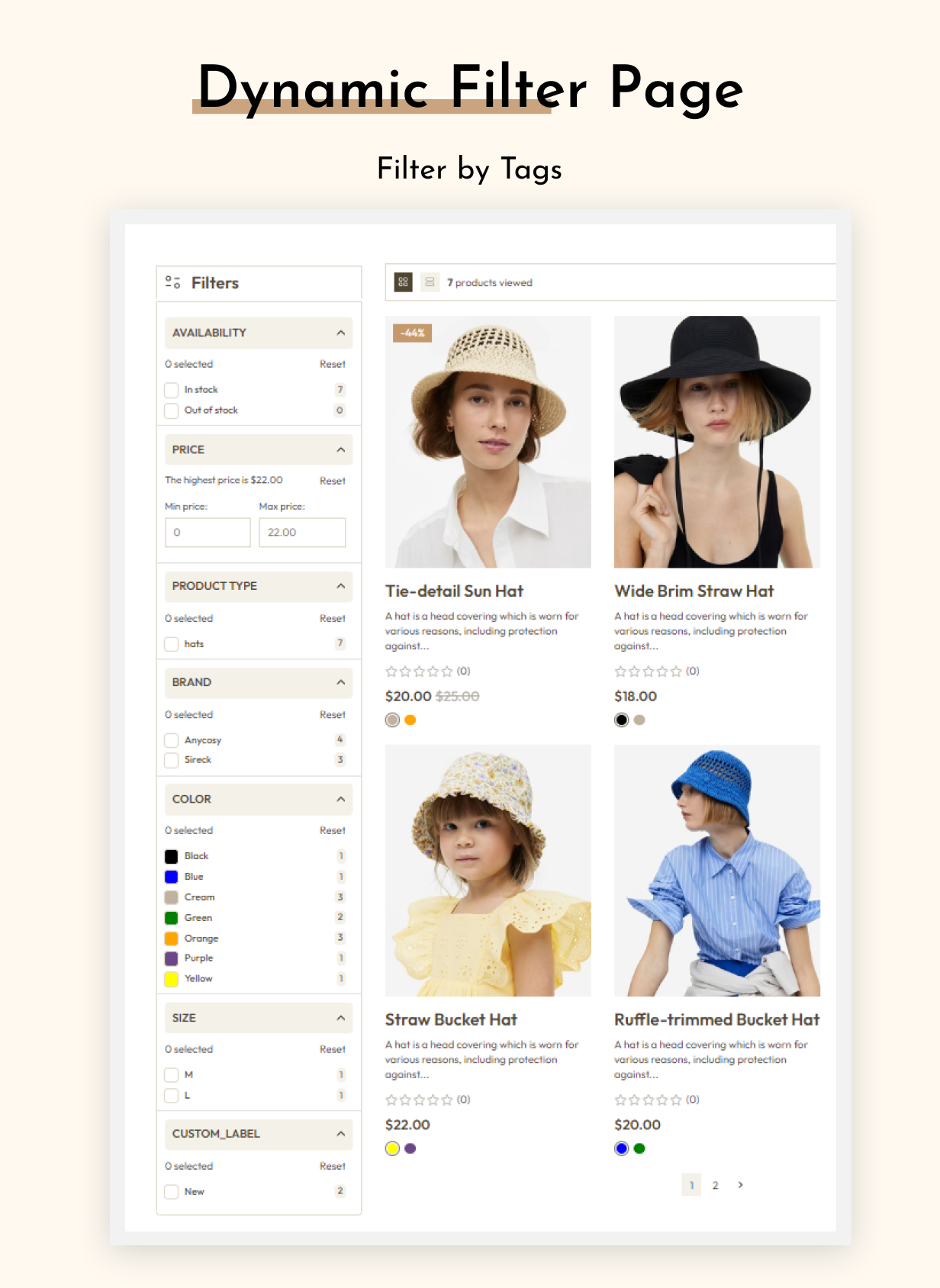
Task: Reset the Product Type filter
Action: (333, 618)
